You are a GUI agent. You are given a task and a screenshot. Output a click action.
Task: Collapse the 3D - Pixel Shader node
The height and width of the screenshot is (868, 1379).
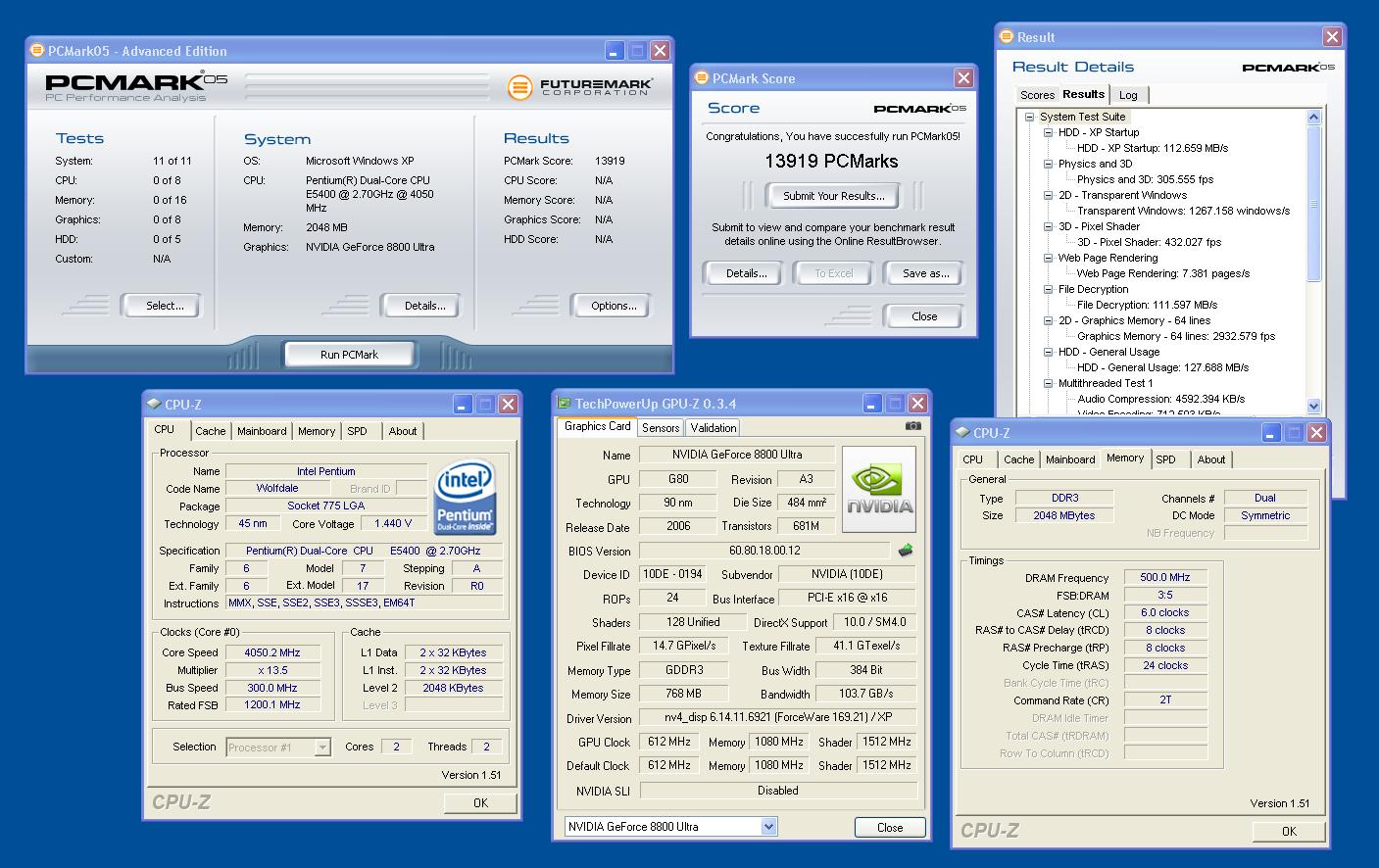click(1048, 226)
